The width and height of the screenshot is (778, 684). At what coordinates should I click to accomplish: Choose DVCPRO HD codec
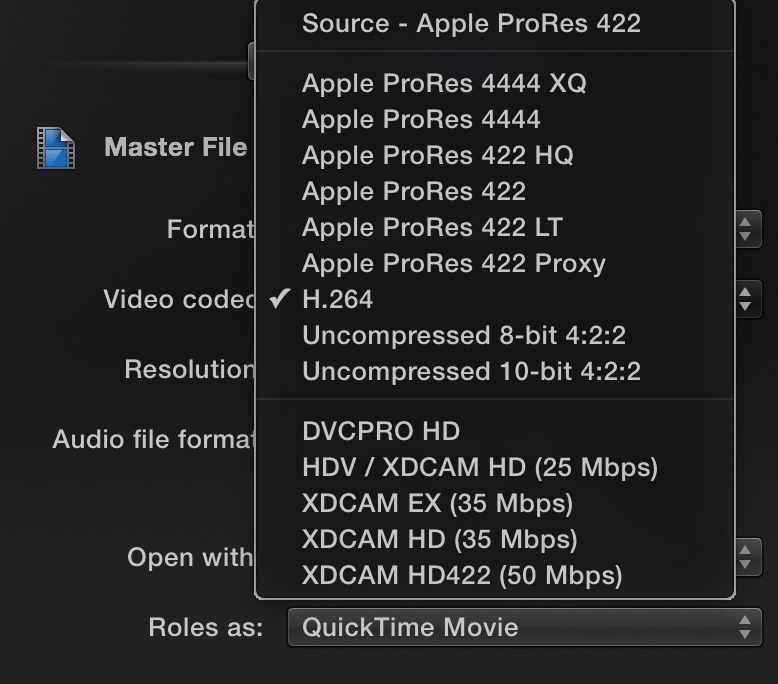(380, 431)
